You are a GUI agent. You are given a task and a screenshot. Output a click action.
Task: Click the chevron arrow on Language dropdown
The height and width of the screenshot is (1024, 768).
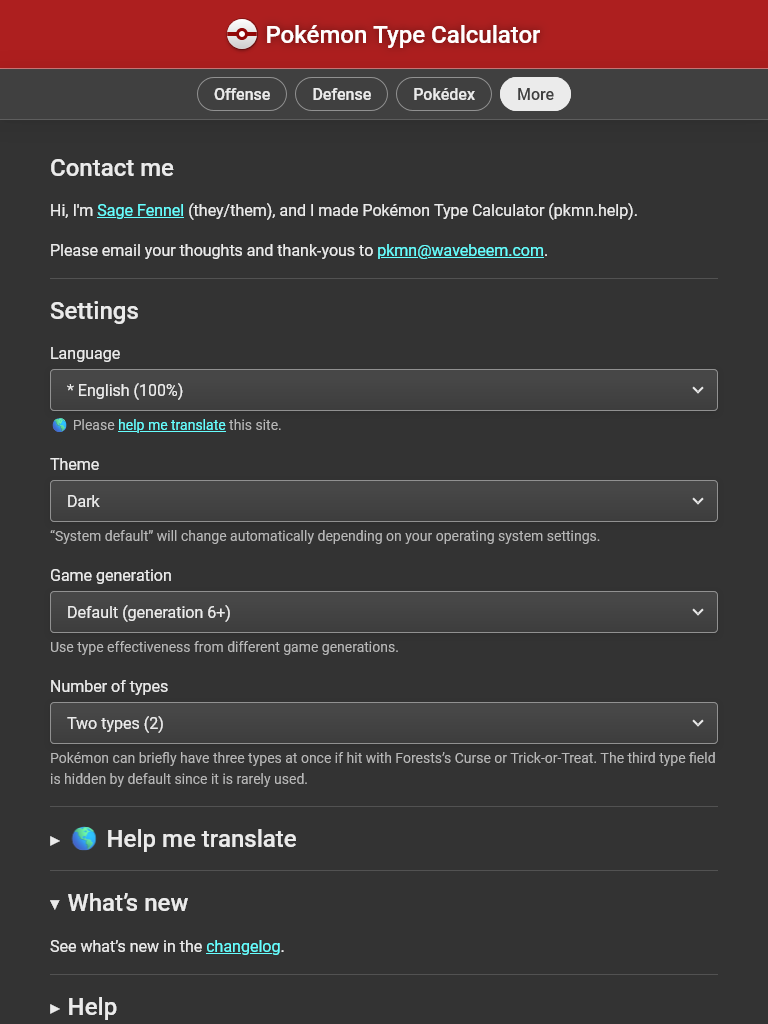click(x=697, y=390)
